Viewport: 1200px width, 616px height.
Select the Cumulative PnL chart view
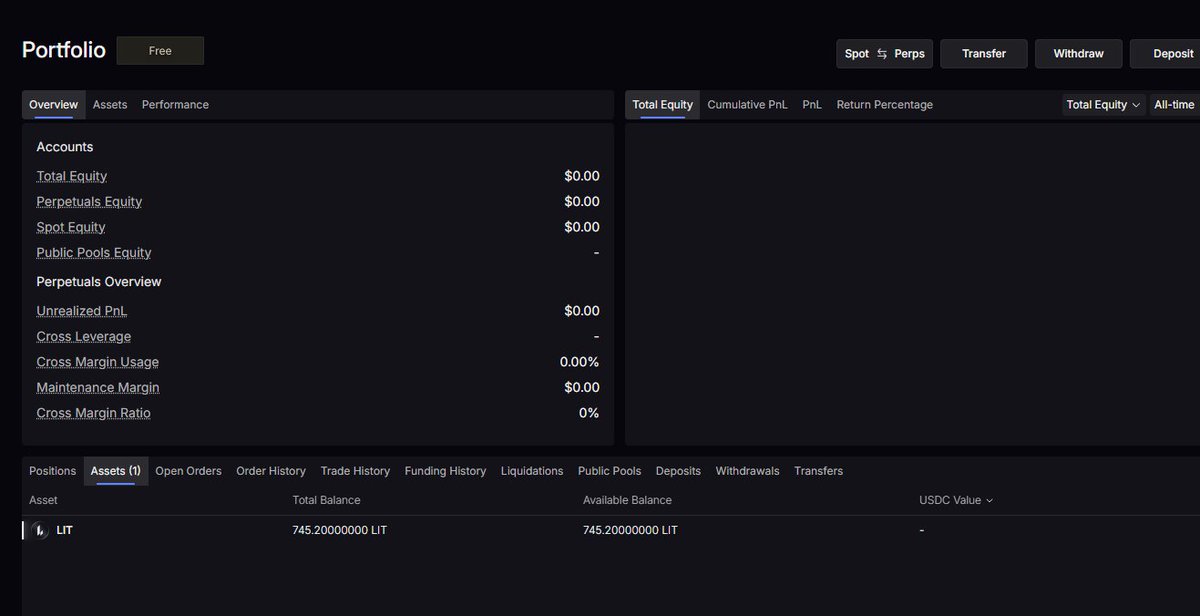tap(746, 104)
